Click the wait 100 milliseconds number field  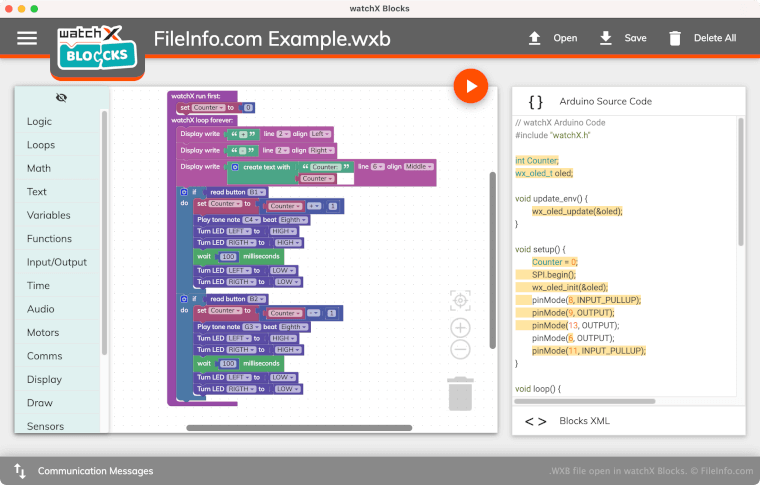tap(228, 257)
